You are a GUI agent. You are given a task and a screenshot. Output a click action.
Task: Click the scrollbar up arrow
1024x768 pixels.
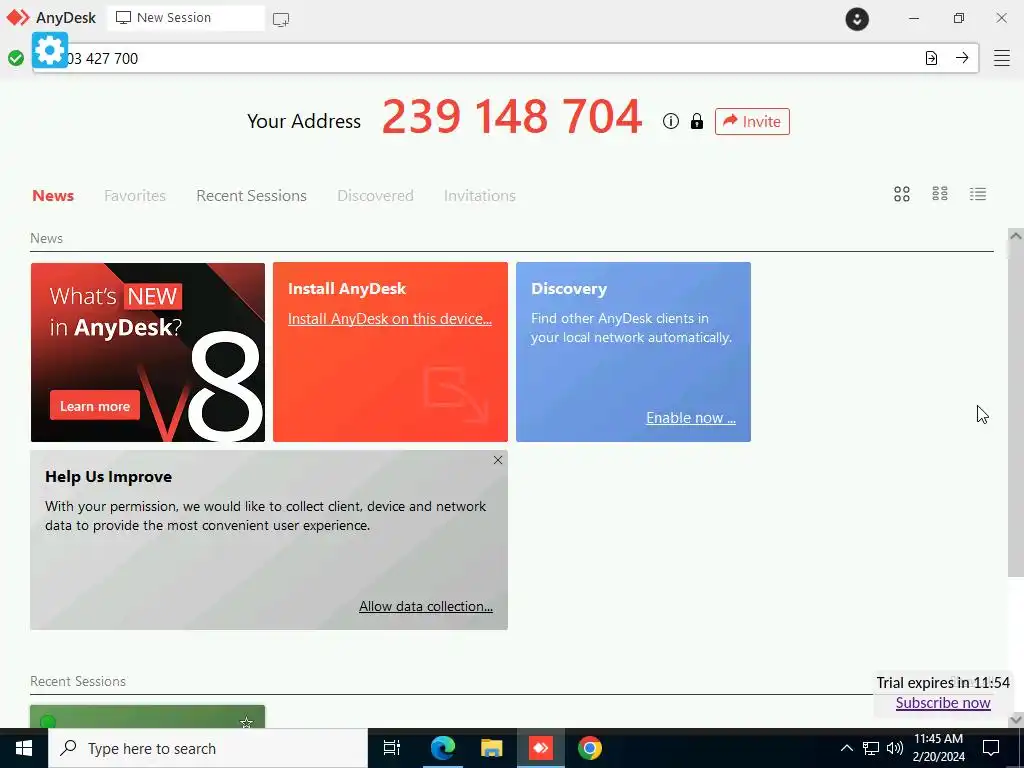(1016, 235)
